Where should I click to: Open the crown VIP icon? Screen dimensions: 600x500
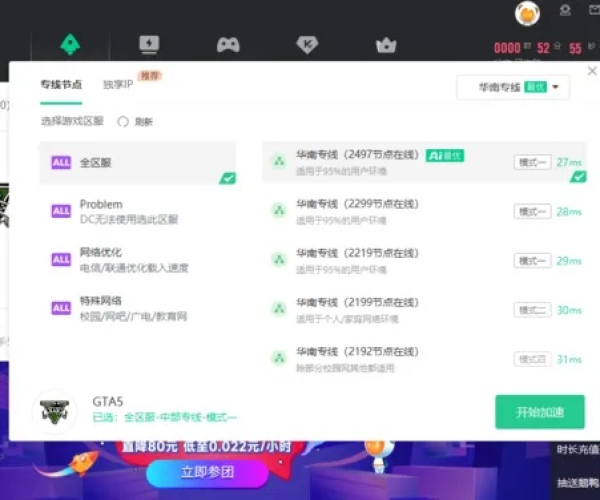point(386,45)
